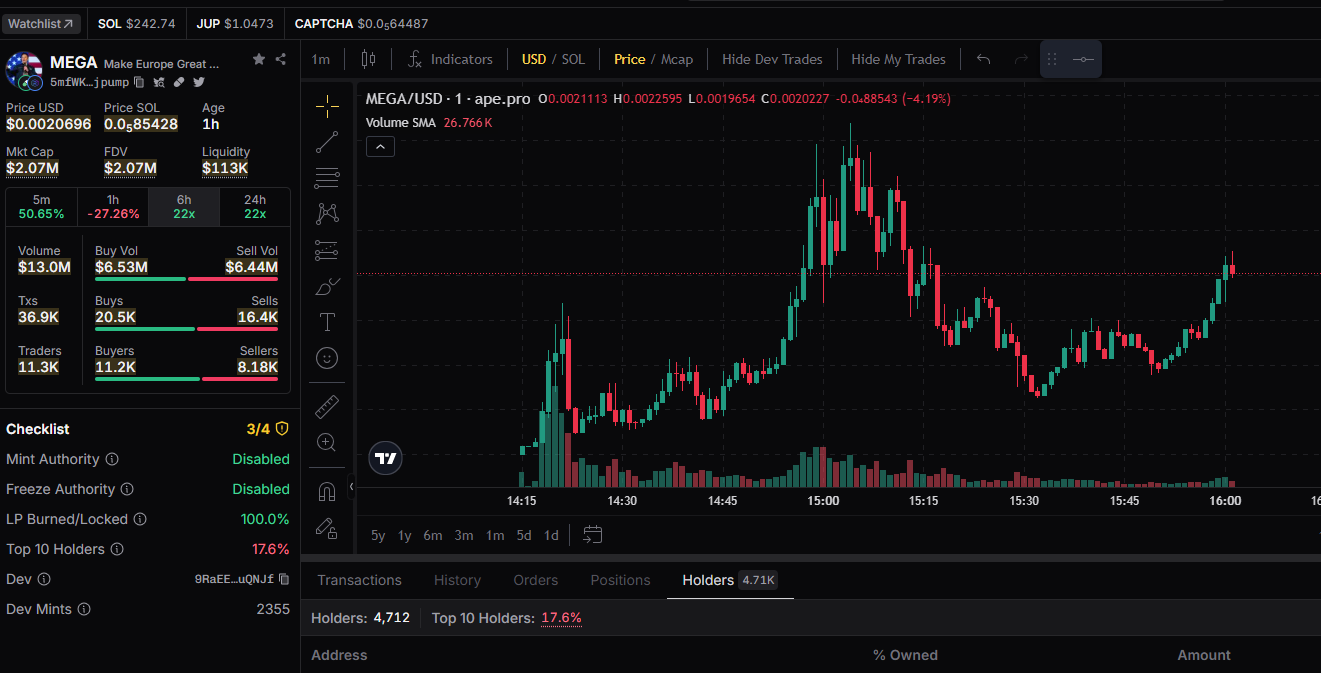1321x673 pixels.
Task: Click the toolbar drag handle dots
Action: pyautogui.click(x=1052, y=59)
